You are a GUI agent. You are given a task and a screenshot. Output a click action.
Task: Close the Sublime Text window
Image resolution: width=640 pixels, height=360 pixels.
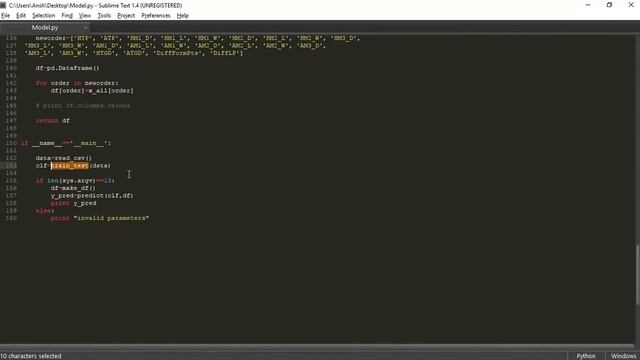click(x=631, y=5)
